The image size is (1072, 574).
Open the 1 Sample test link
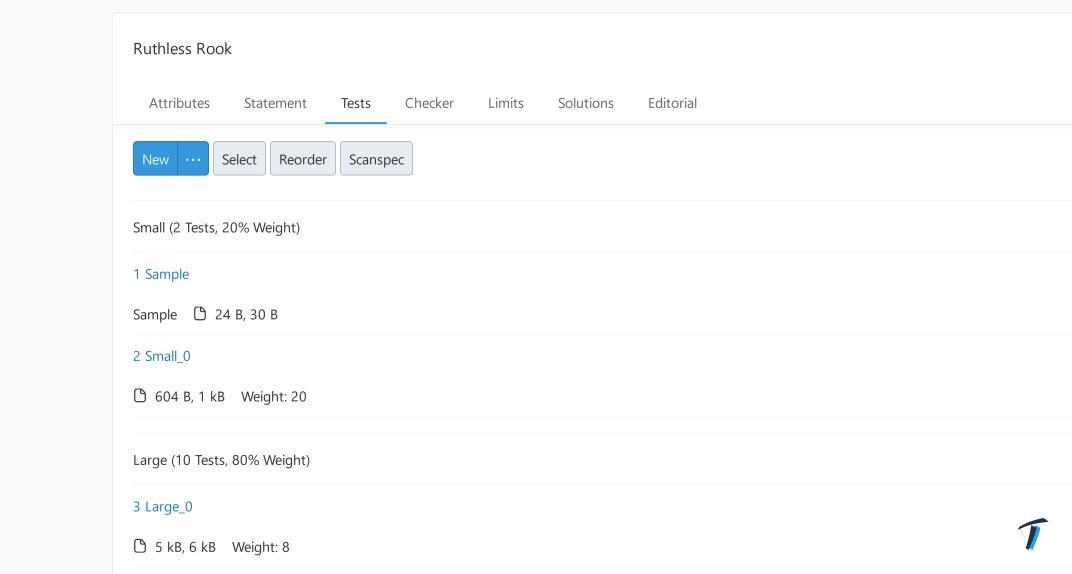tap(161, 274)
